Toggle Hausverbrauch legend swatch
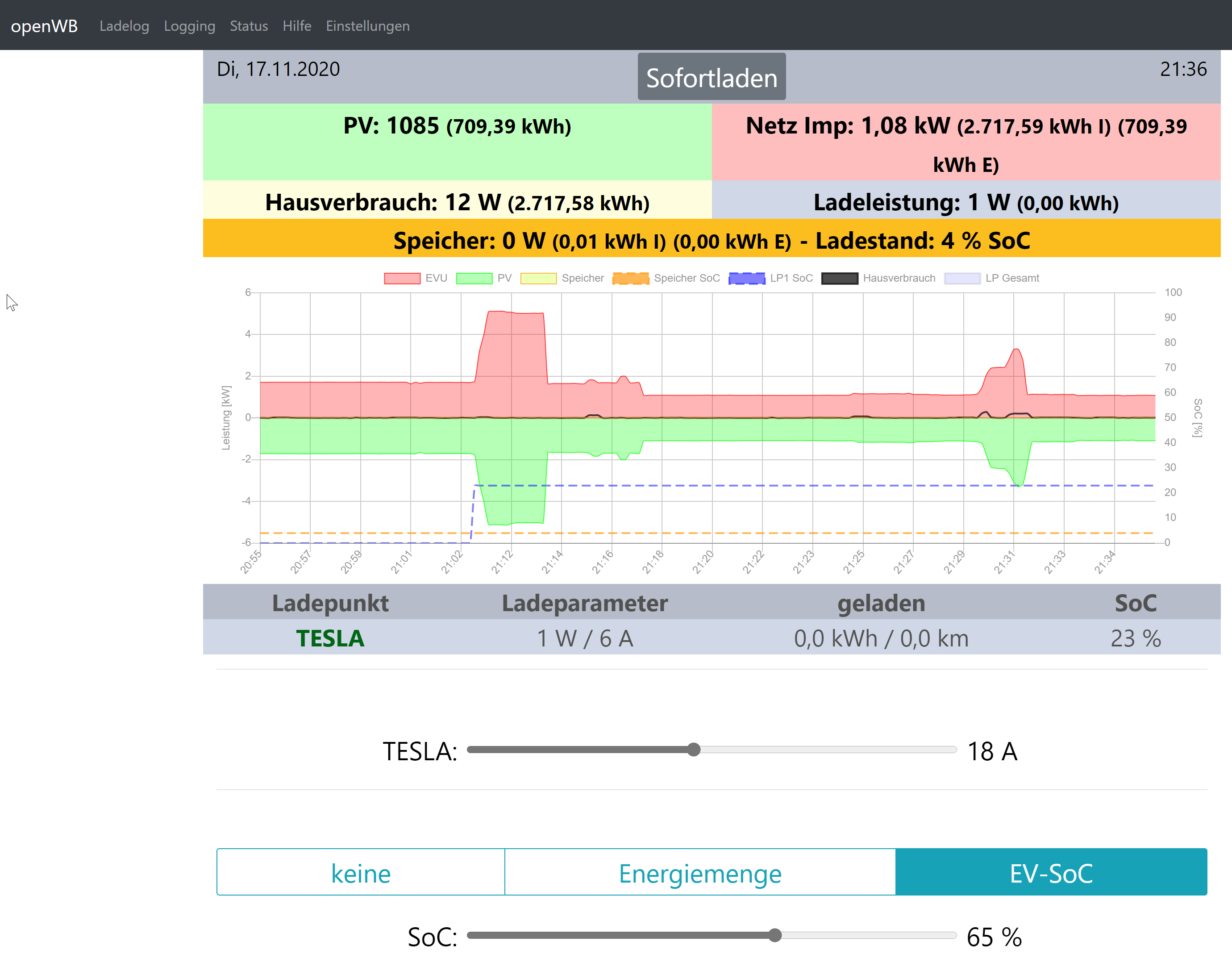Image resolution: width=1232 pixels, height=954 pixels. (x=839, y=278)
